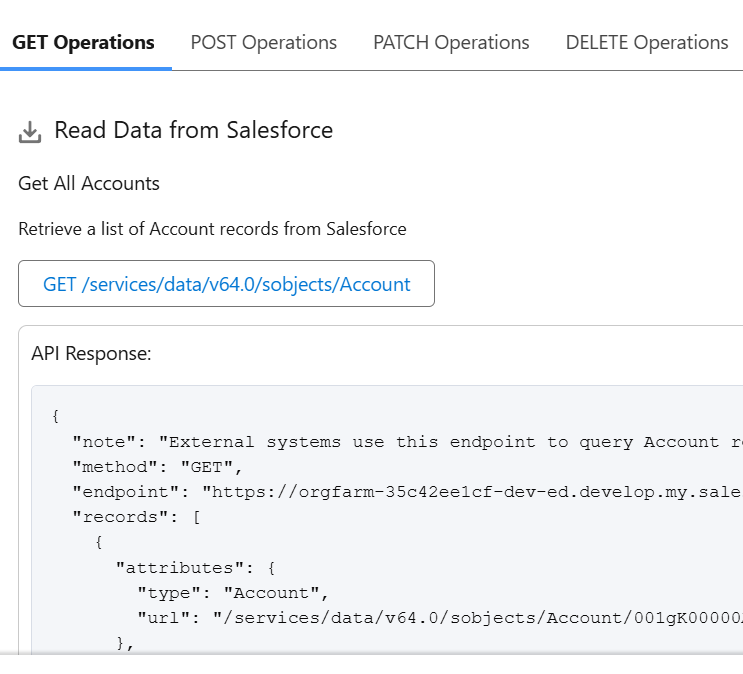Click the download icon beside Read Data heading
Viewport: 743px width, 674px height.
coord(30,131)
